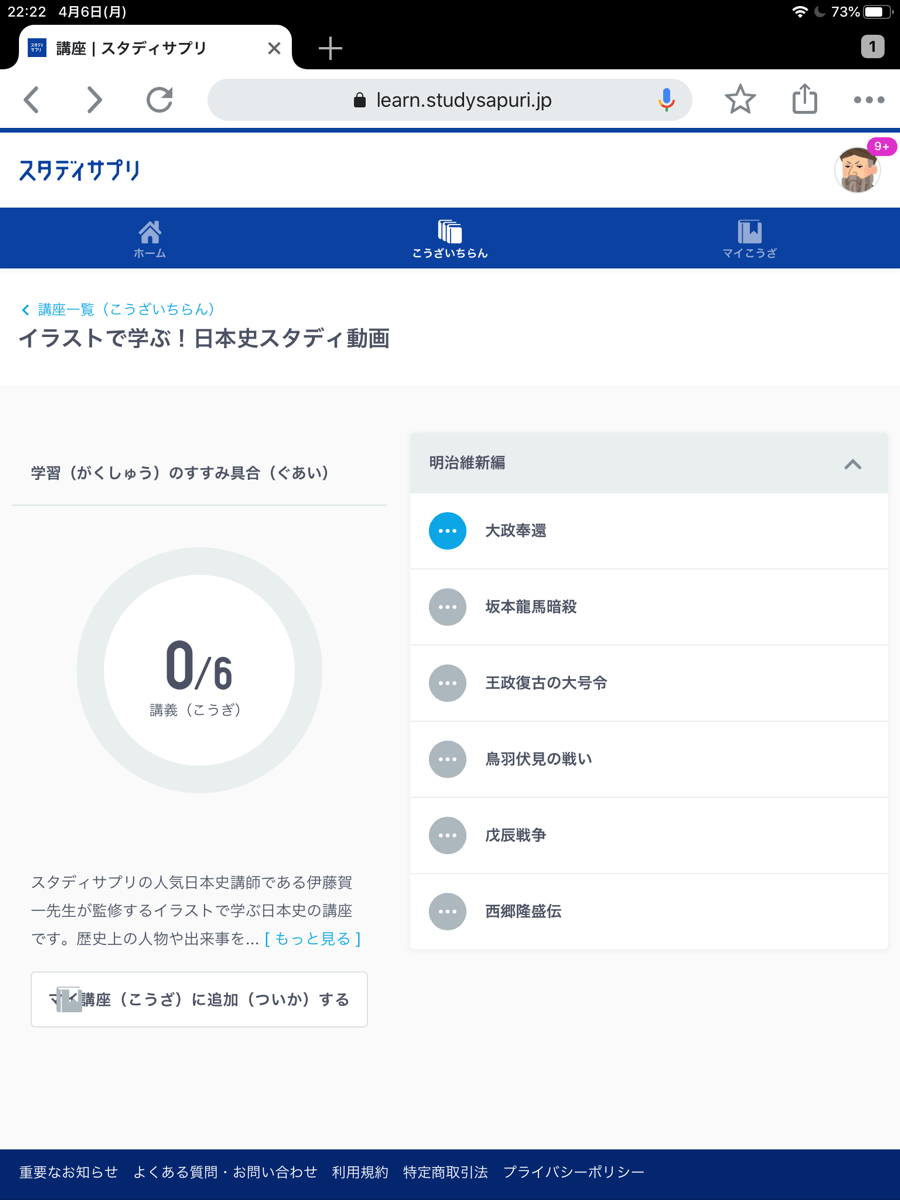Image resolution: width=900 pixels, height=1200 pixels.
Task: Click the スタディサプリ logo
Action: [x=79, y=170]
